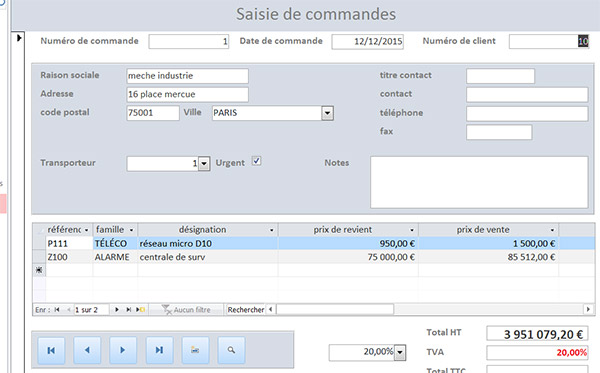
Task: Open the Ville dropdown showing PARIS
Action: click(x=328, y=113)
